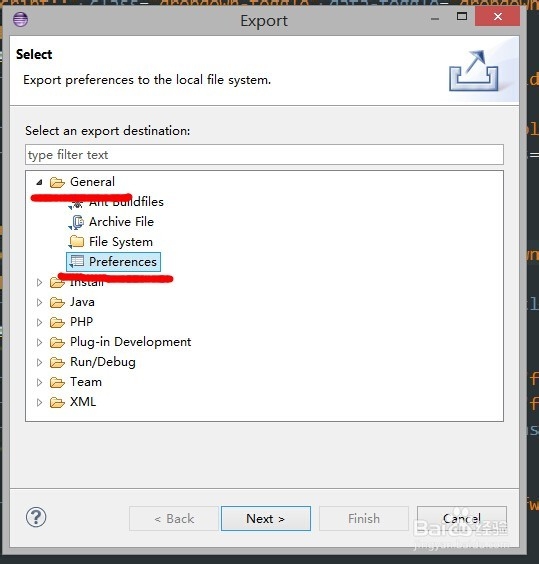
Task: Click the Archive File export icon
Action: tap(76, 222)
